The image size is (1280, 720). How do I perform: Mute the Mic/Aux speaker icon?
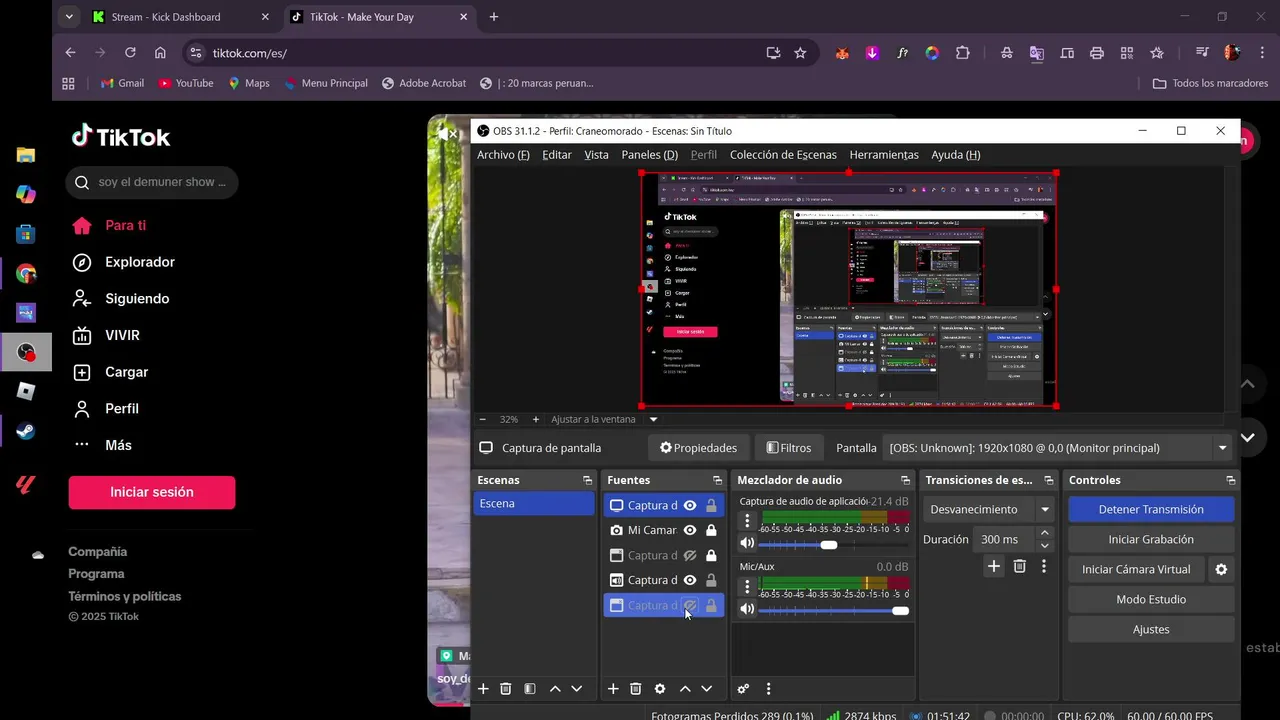click(x=747, y=609)
